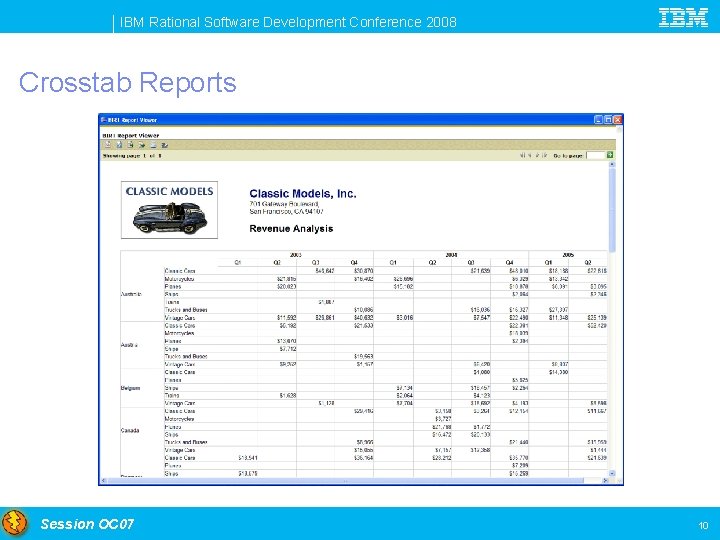Toggle the table of contents icon
The image size is (720, 540).
[x=107, y=145]
